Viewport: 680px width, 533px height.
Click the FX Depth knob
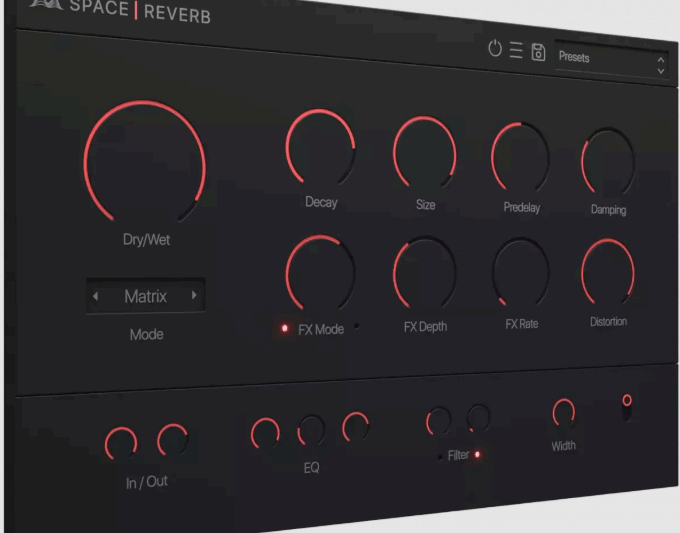click(x=425, y=272)
